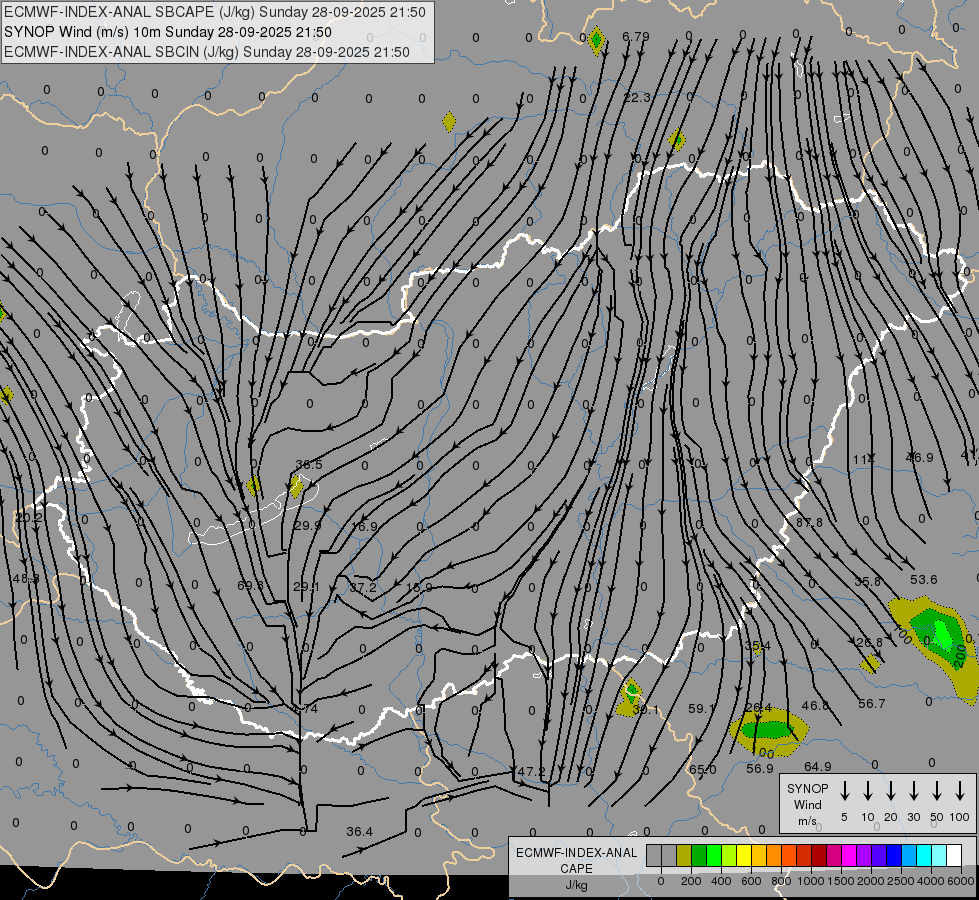Click the 22.3 value on the map
The width and height of the screenshot is (979, 900).
click(x=637, y=97)
